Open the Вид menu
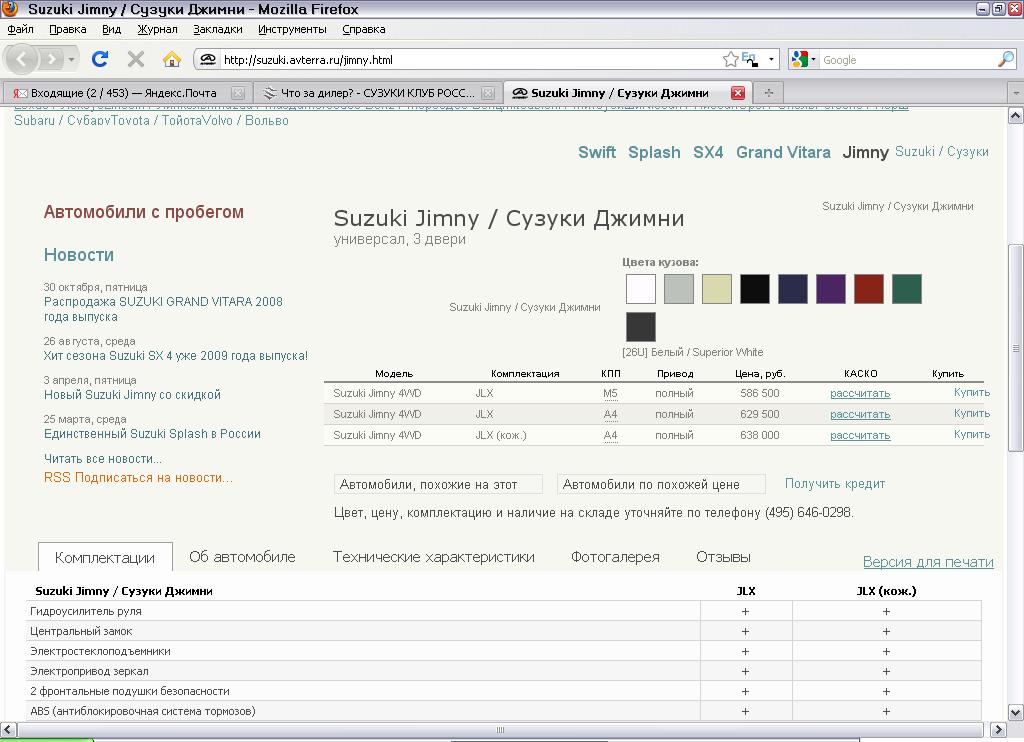Screen dimensions: 1024x742 coord(112,29)
